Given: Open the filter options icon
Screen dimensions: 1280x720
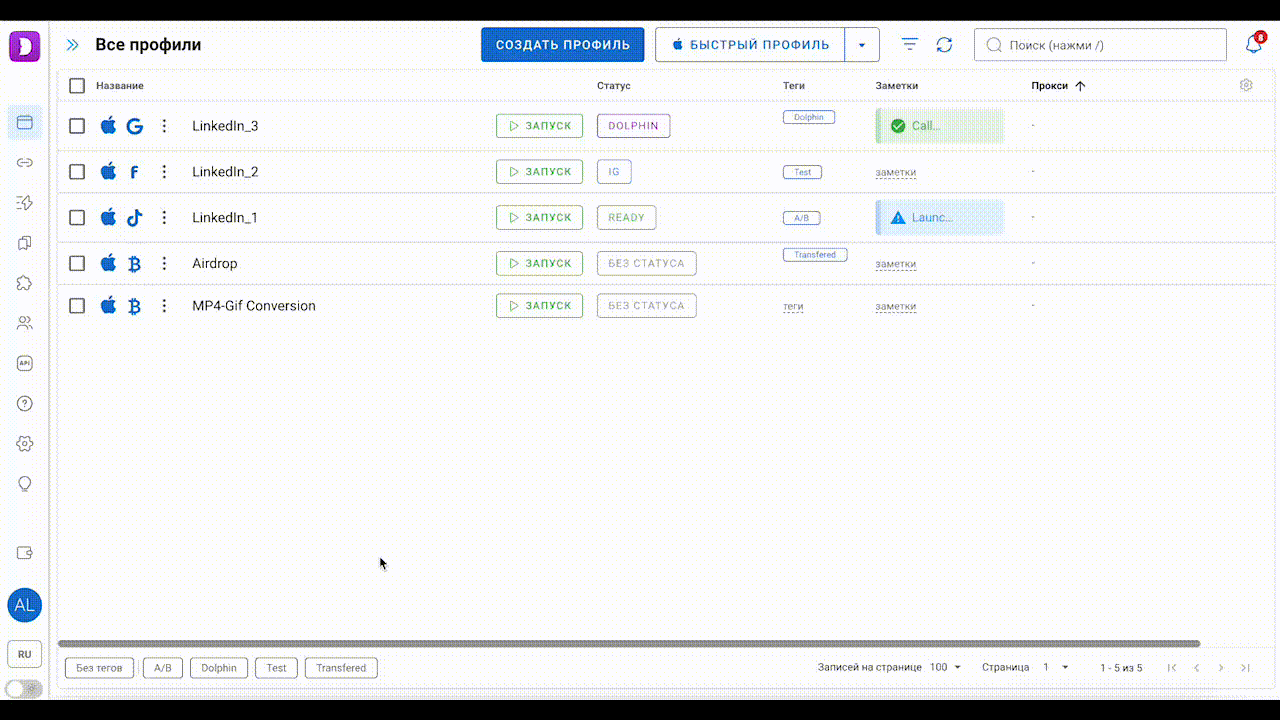Looking at the screenshot, I should (x=909, y=45).
